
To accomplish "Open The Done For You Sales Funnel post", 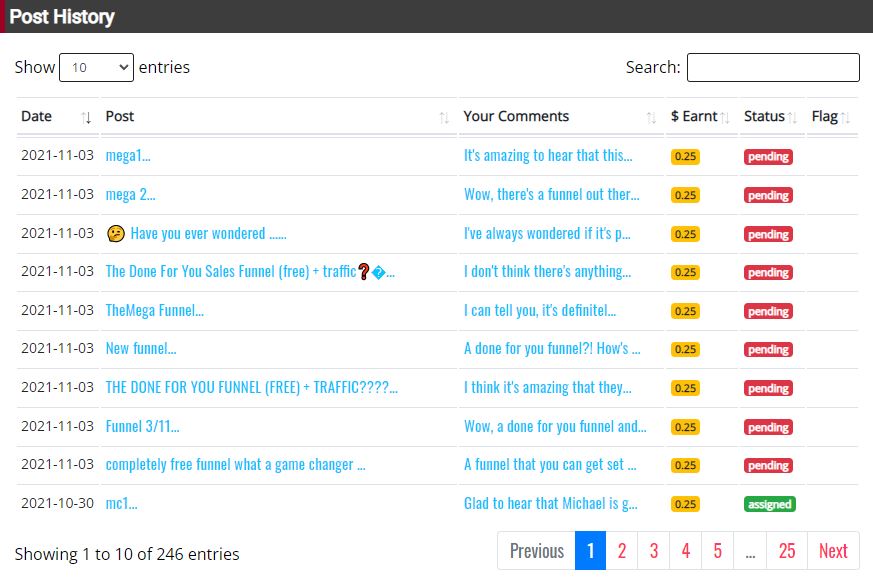I will pos(250,271).
